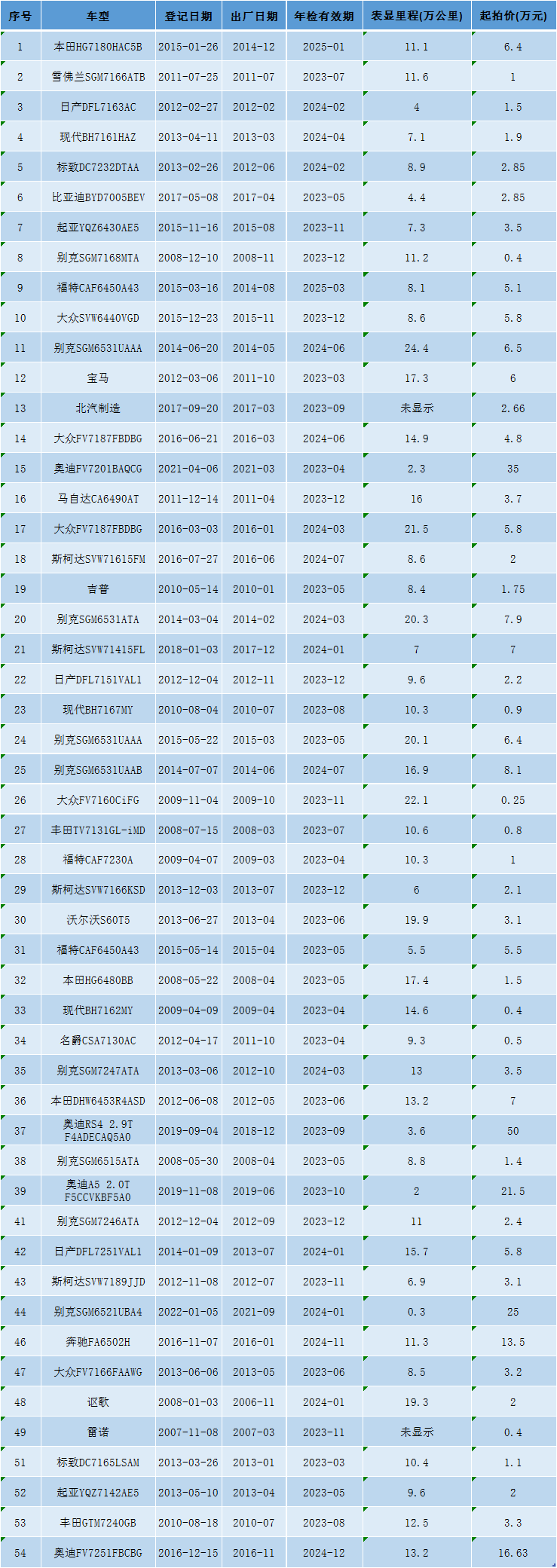Click cell 比亚迪BYD7005BEV
The width and height of the screenshot is (557, 1568).
[x=98, y=197]
